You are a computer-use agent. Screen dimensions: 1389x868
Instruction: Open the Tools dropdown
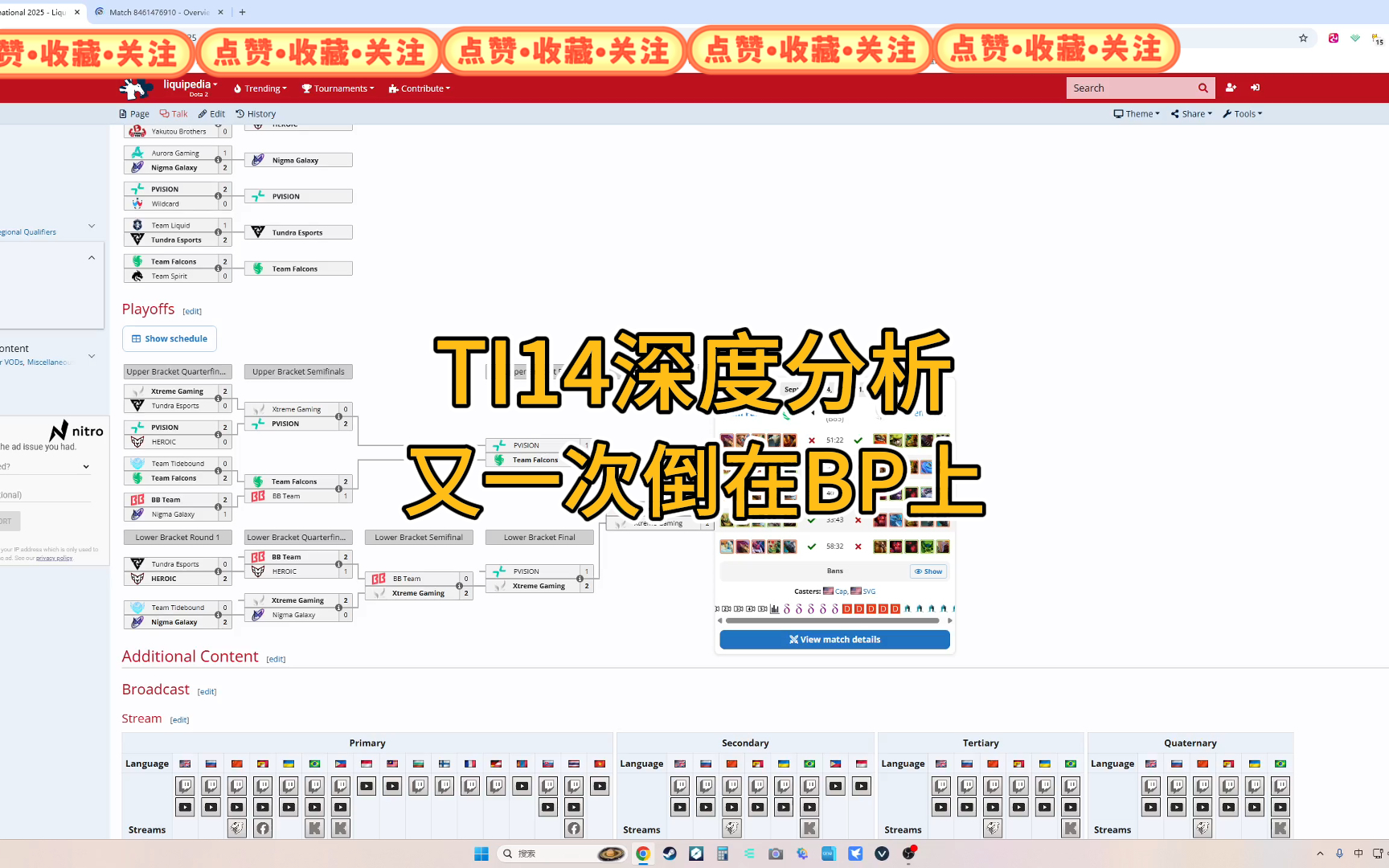pos(1243,114)
